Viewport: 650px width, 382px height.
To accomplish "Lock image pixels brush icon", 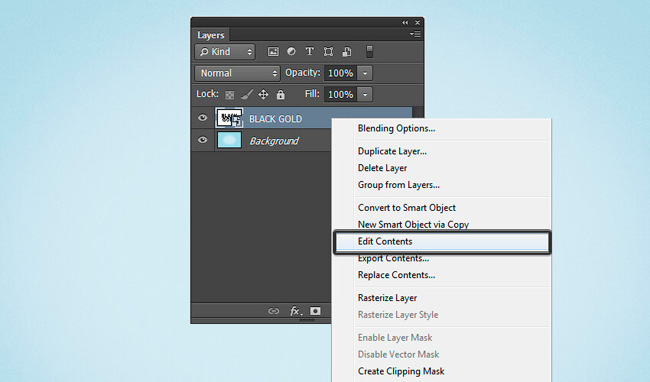I will coord(247,95).
